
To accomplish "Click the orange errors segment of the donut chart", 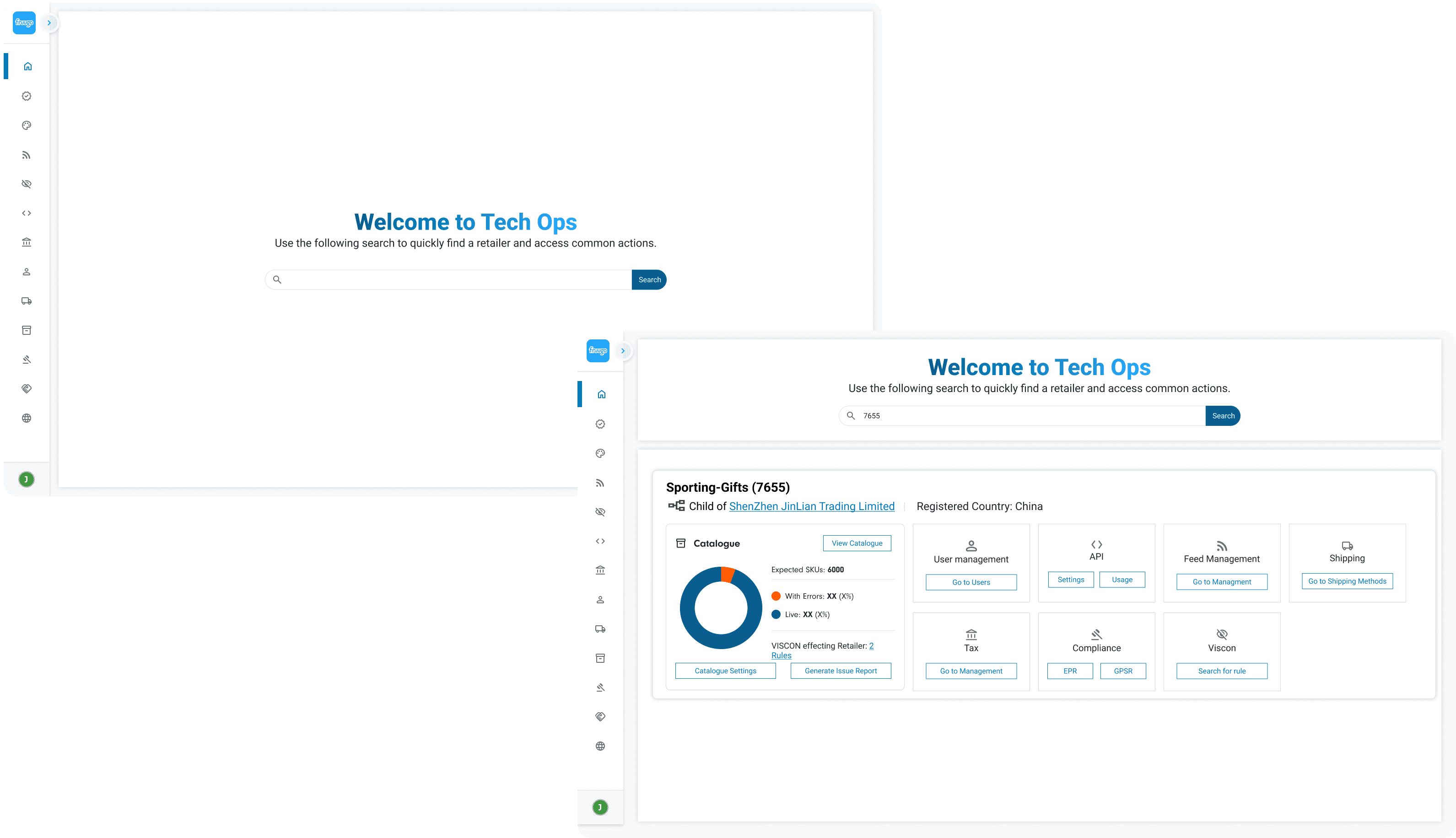I will point(728,575).
